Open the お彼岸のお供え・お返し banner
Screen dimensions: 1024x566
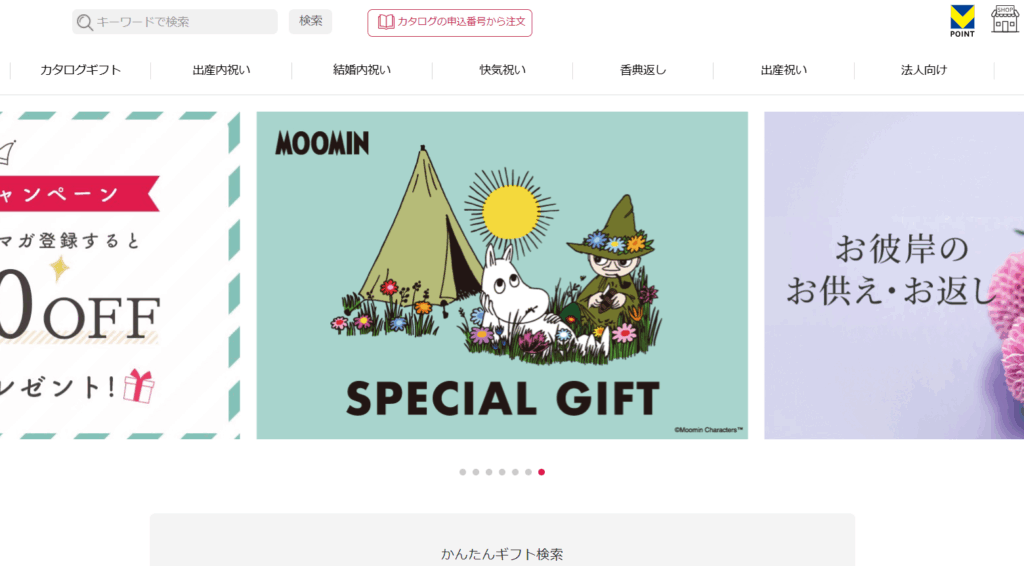(894, 275)
